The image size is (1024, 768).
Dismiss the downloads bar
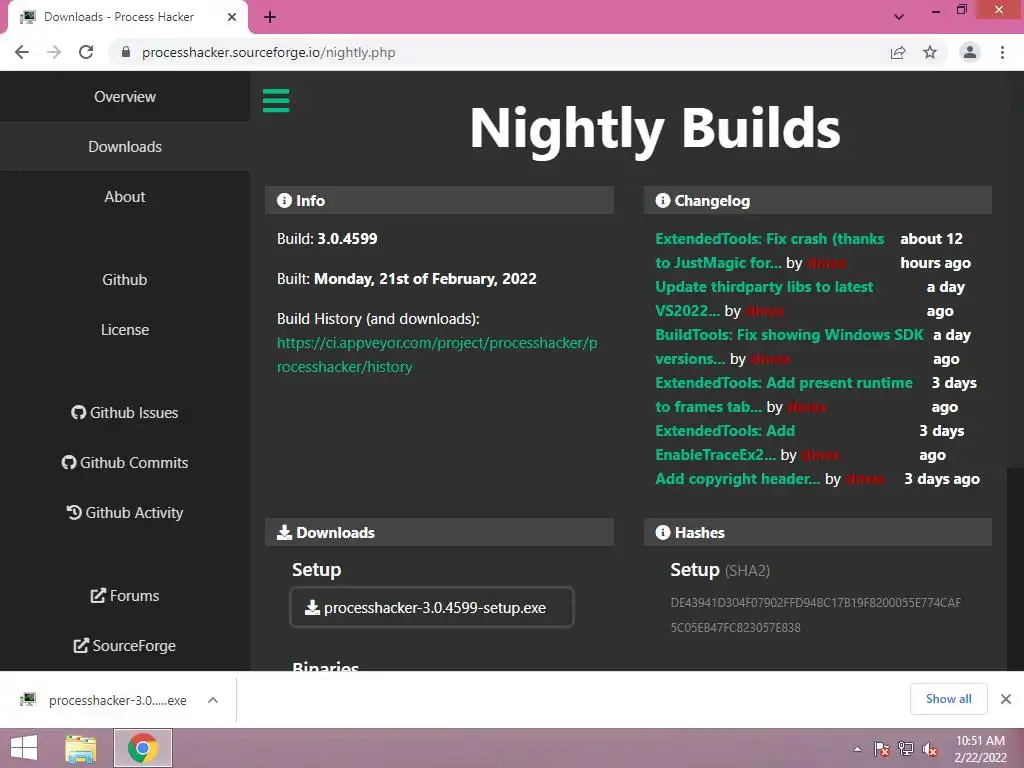point(1006,699)
